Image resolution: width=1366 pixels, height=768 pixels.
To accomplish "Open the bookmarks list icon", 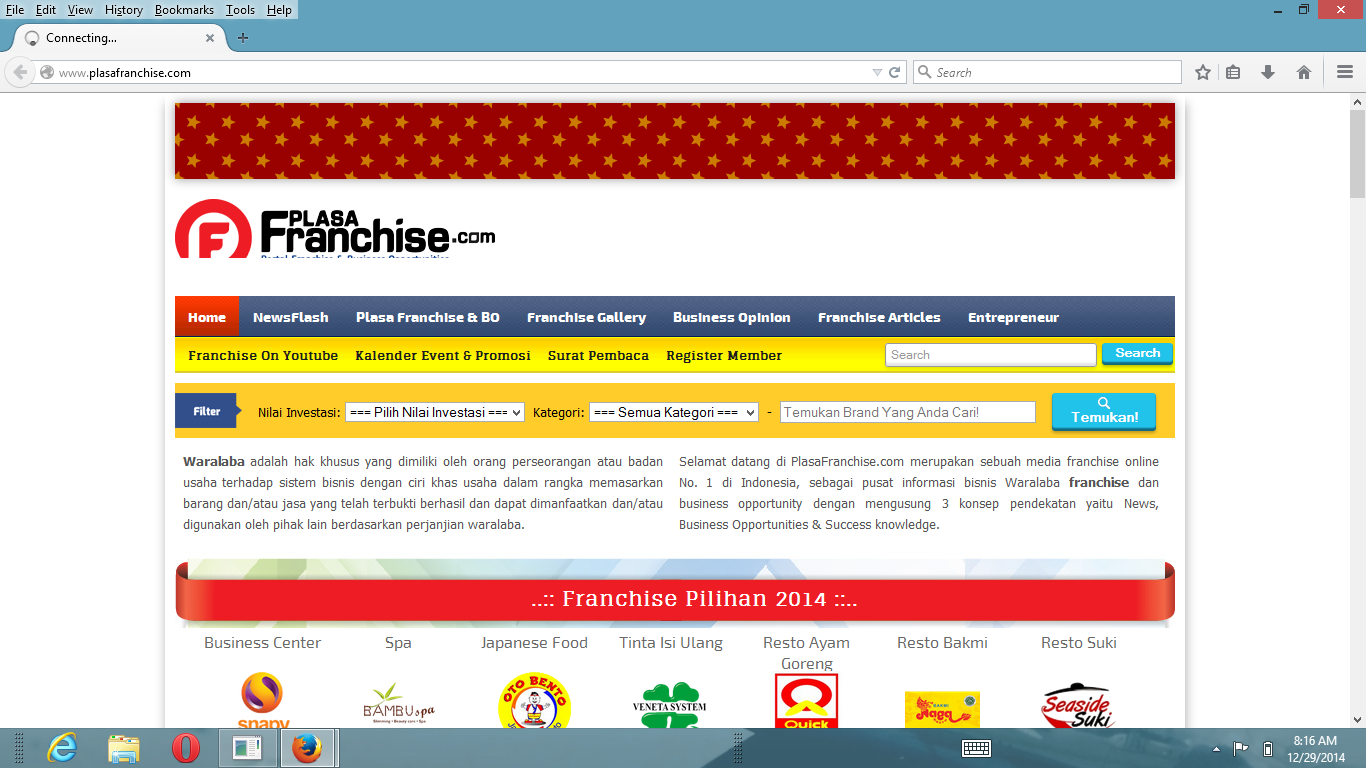I will click(1233, 72).
